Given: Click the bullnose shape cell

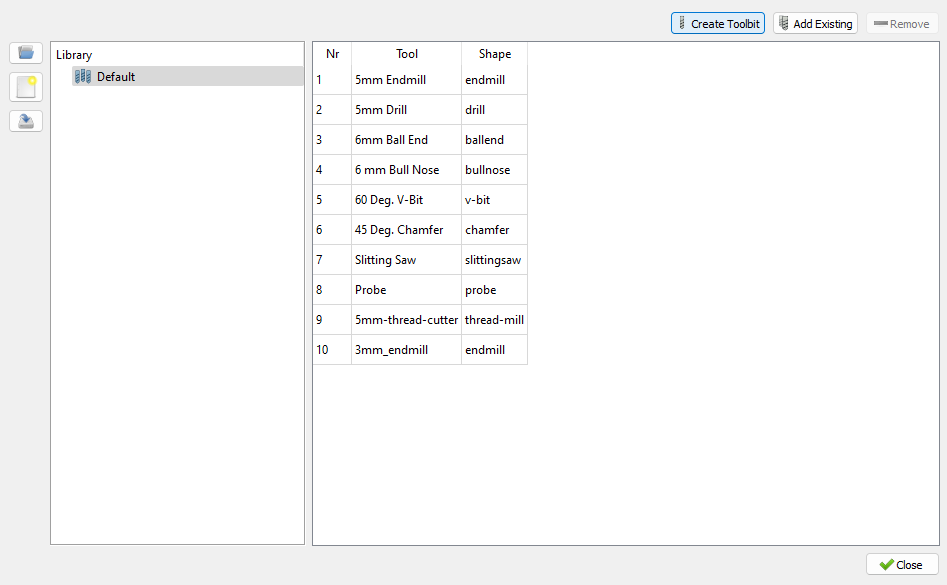Looking at the screenshot, I should tap(495, 170).
